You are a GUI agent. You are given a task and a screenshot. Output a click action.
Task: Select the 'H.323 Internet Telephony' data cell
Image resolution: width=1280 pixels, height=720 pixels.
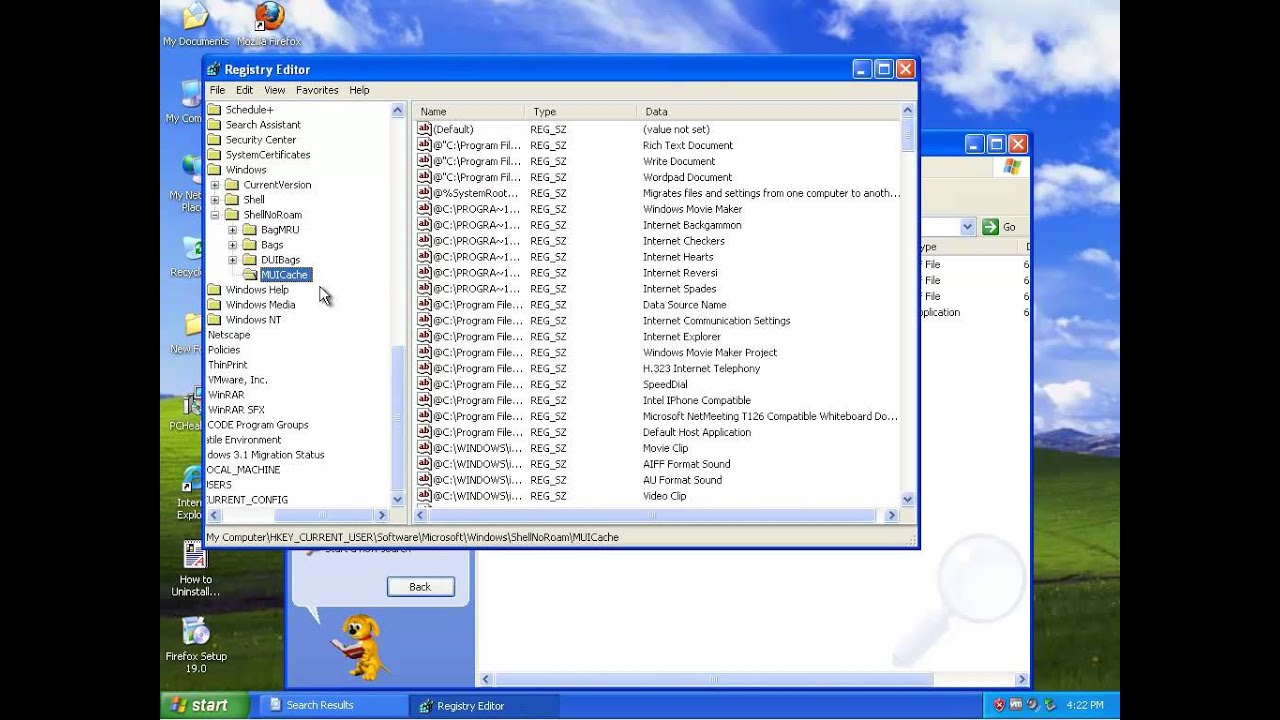pyautogui.click(x=701, y=368)
